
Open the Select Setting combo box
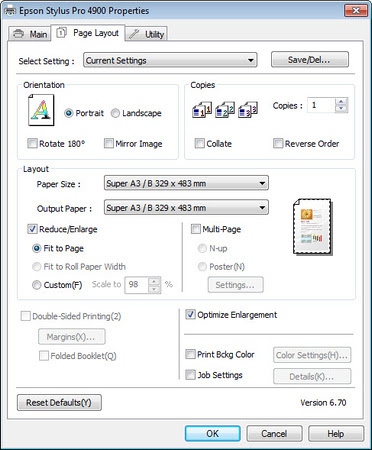pos(170,60)
